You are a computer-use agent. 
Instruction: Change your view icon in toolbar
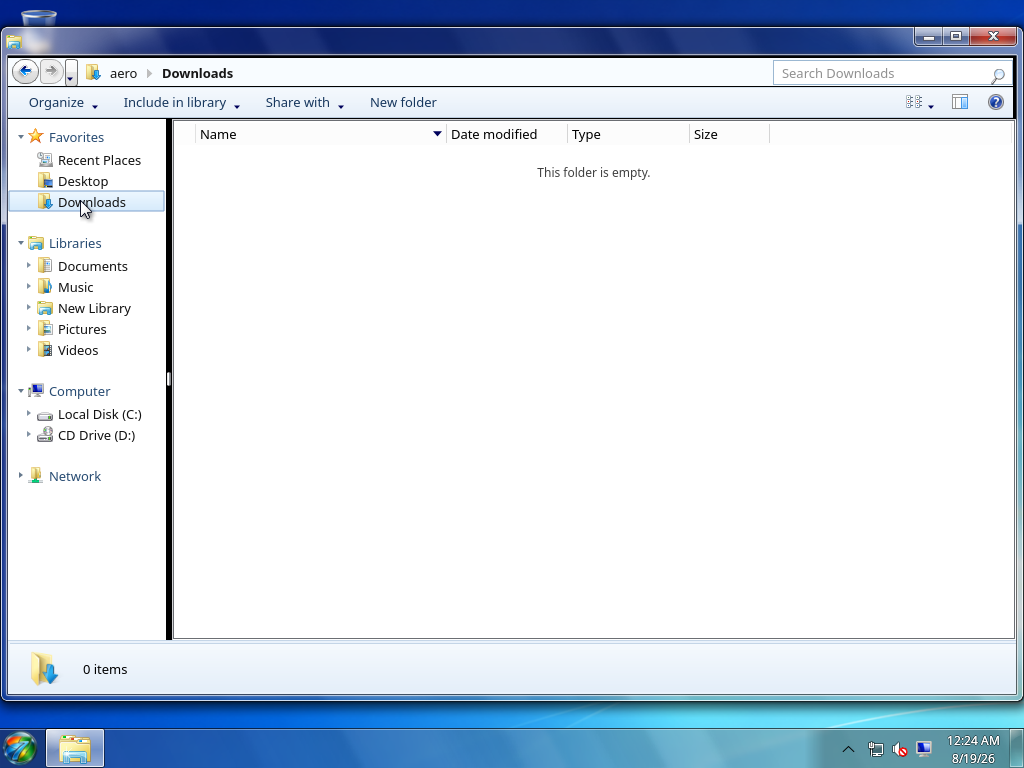click(914, 102)
